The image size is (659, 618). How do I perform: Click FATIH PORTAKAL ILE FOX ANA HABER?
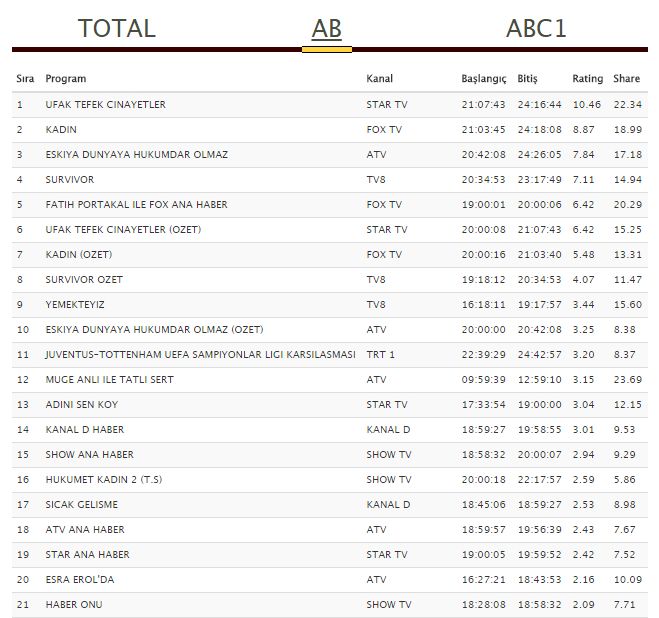[x=137, y=205]
